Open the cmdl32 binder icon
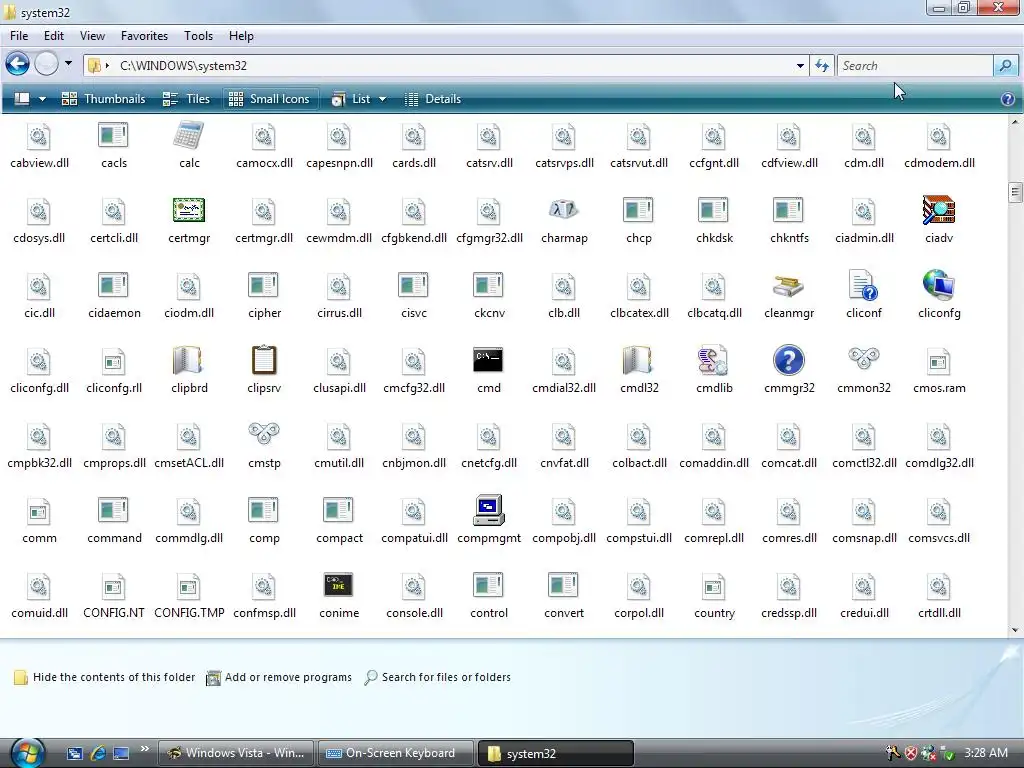 638,360
